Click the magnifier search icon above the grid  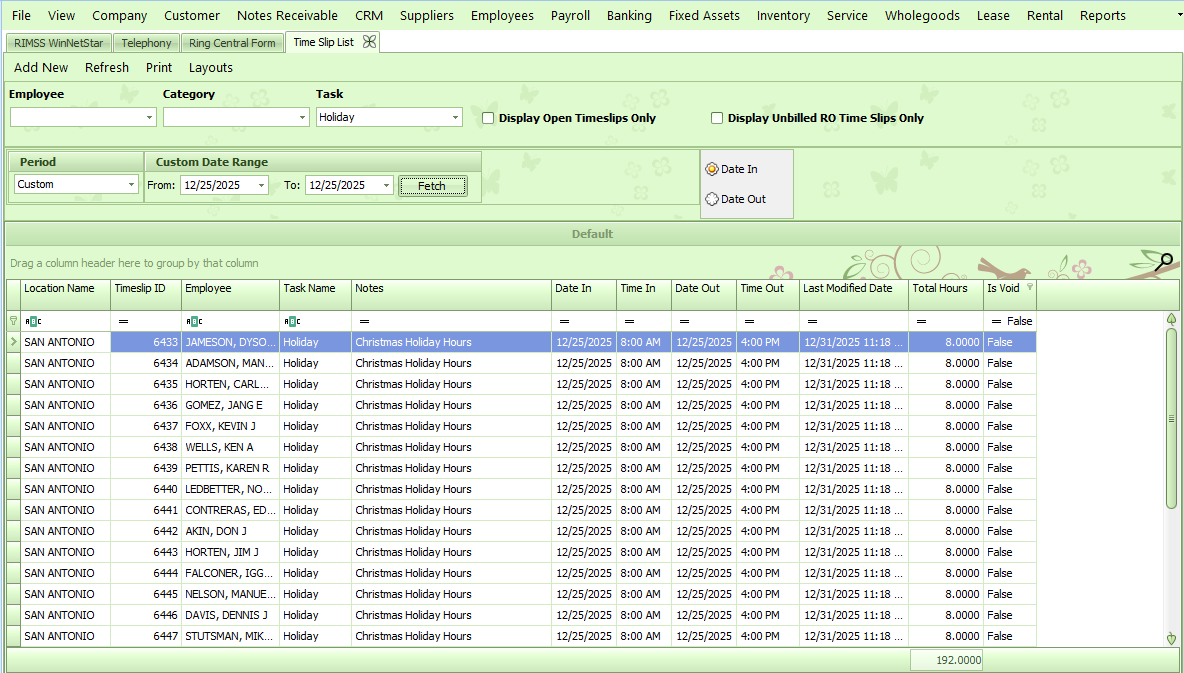tap(1163, 263)
